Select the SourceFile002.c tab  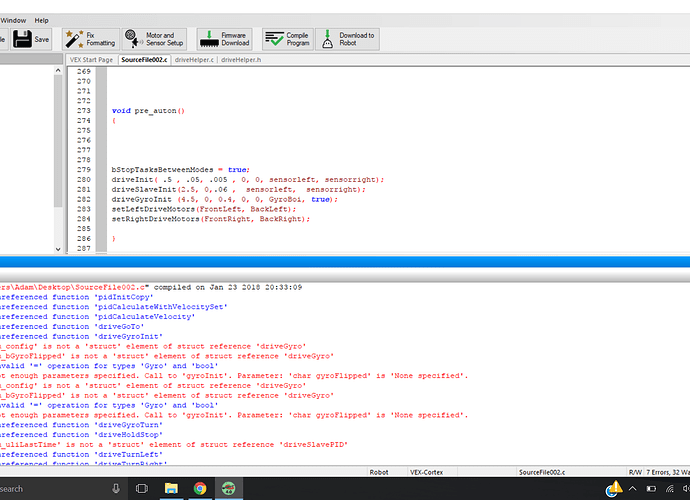point(144,60)
